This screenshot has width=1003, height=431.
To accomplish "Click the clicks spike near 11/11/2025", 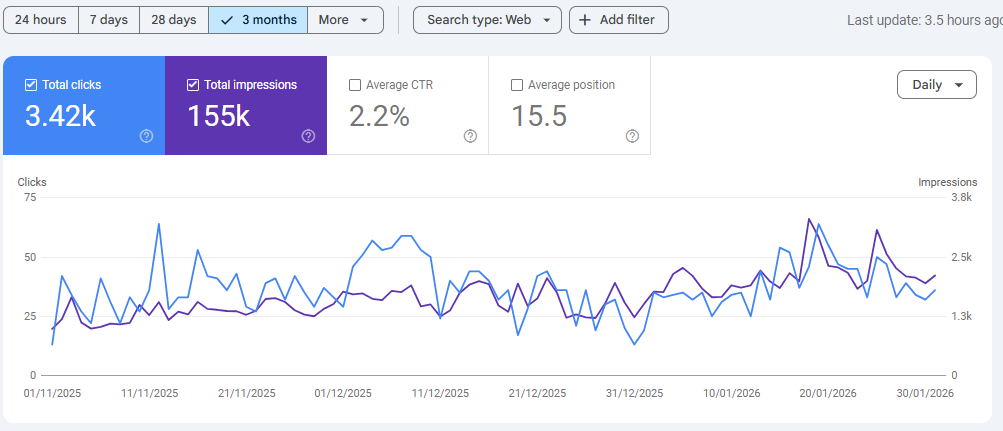I will [x=159, y=224].
